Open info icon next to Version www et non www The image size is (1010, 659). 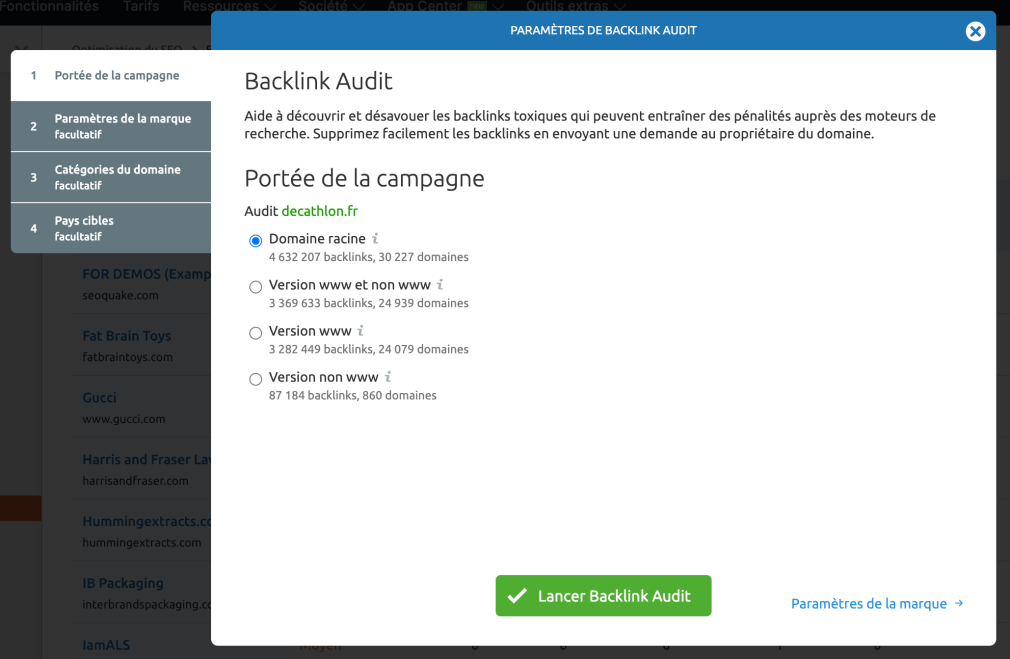[x=440, y=285]
